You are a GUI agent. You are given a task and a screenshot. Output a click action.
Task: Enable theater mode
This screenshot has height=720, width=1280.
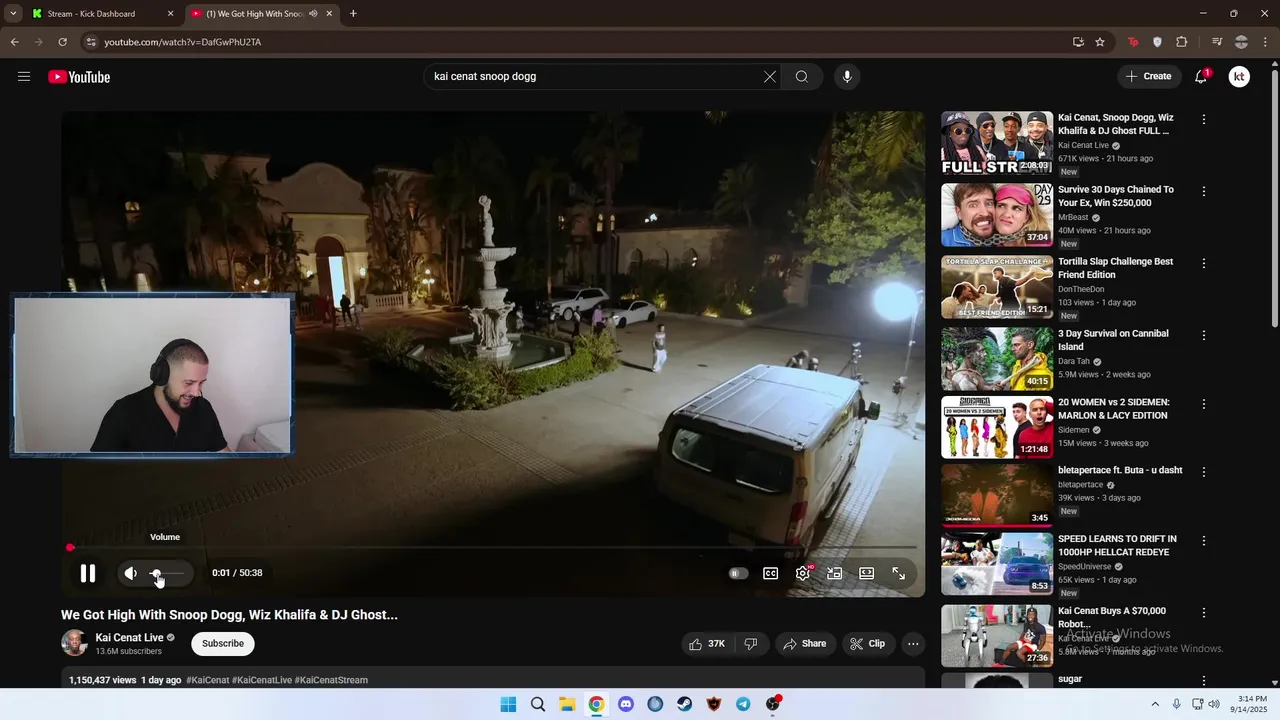(x=867, y=573)
